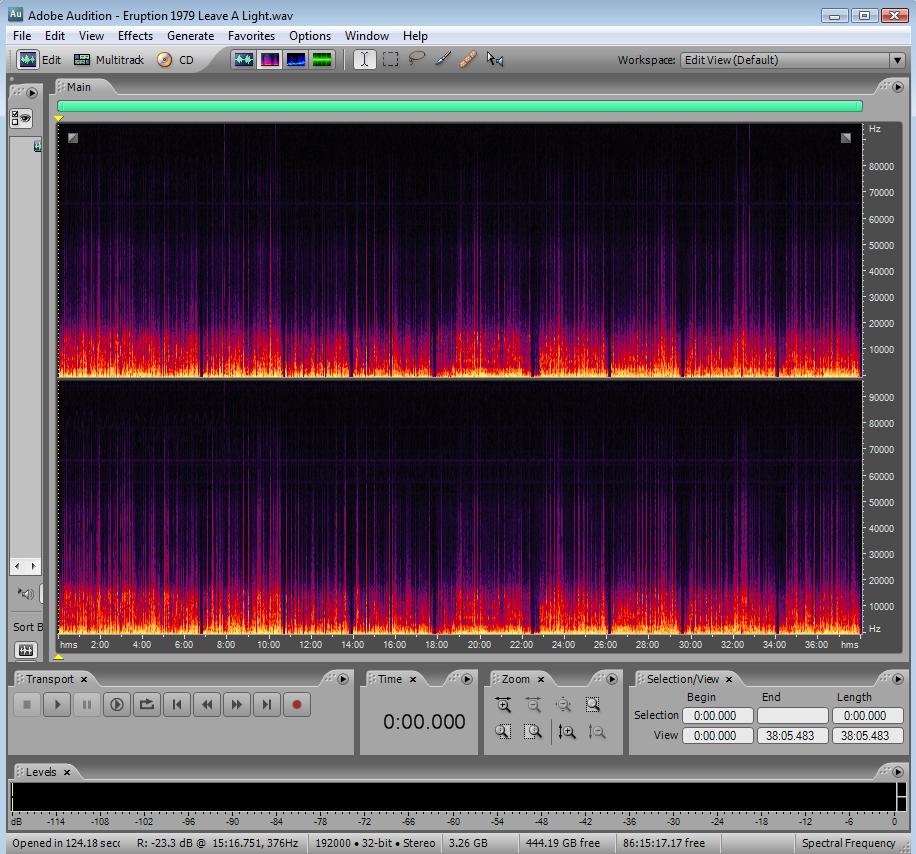
Task: Switch to Waveform display view
Action: [244, 60]
